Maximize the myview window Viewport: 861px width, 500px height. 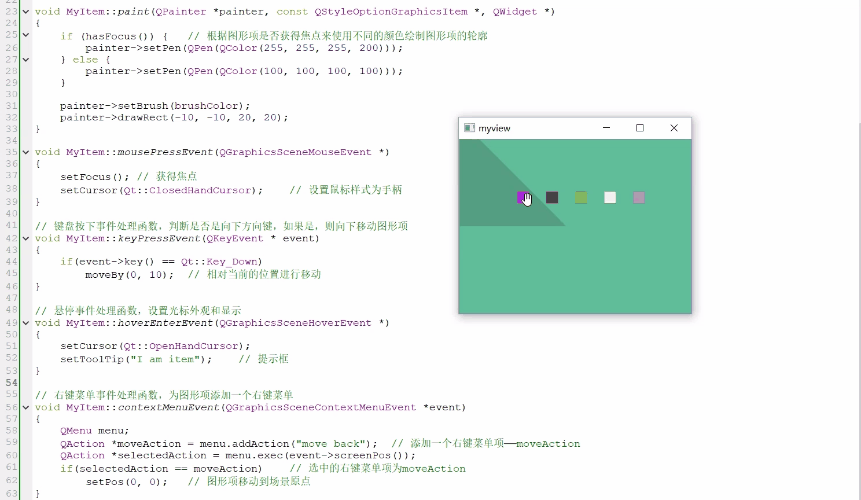point(640,128)
